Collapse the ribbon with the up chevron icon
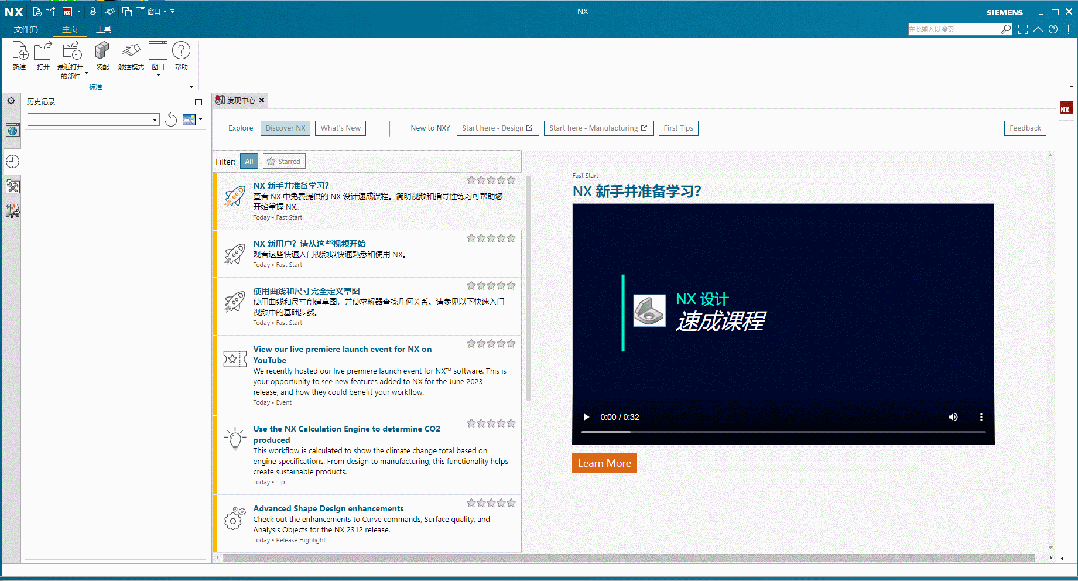1078x581 pixels. (1038, 29)
